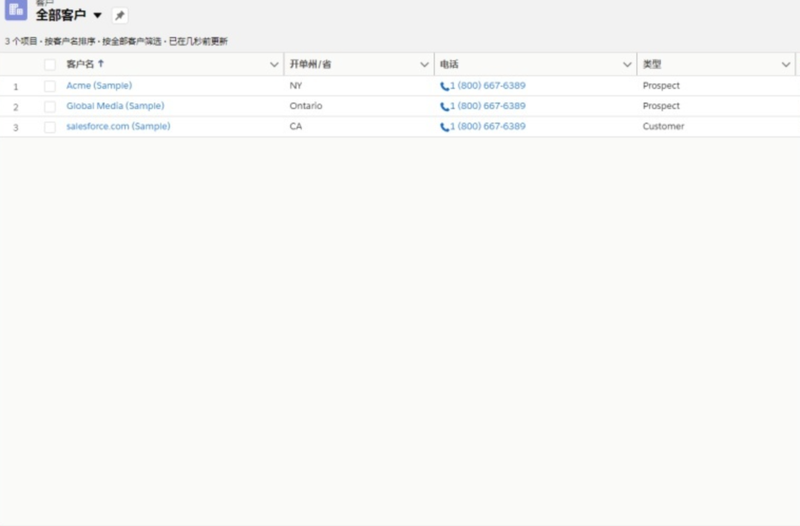The width and height of the screenshot is (800, 526).
Task: Click the Prospect type for Global Media
Action: click(x=661, y=106)
